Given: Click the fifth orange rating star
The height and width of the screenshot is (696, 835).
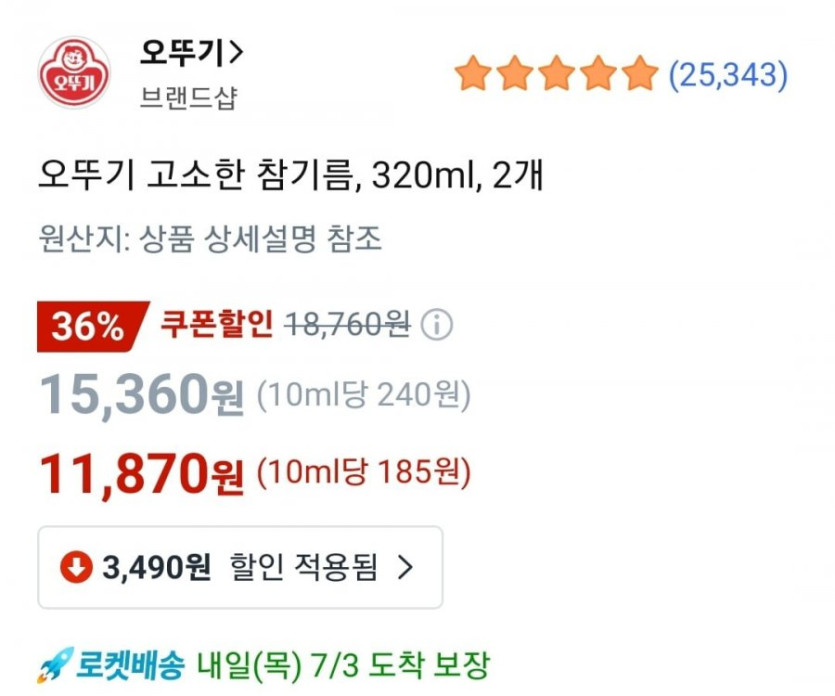Looking at the screenshot, I should click(638, 75).
